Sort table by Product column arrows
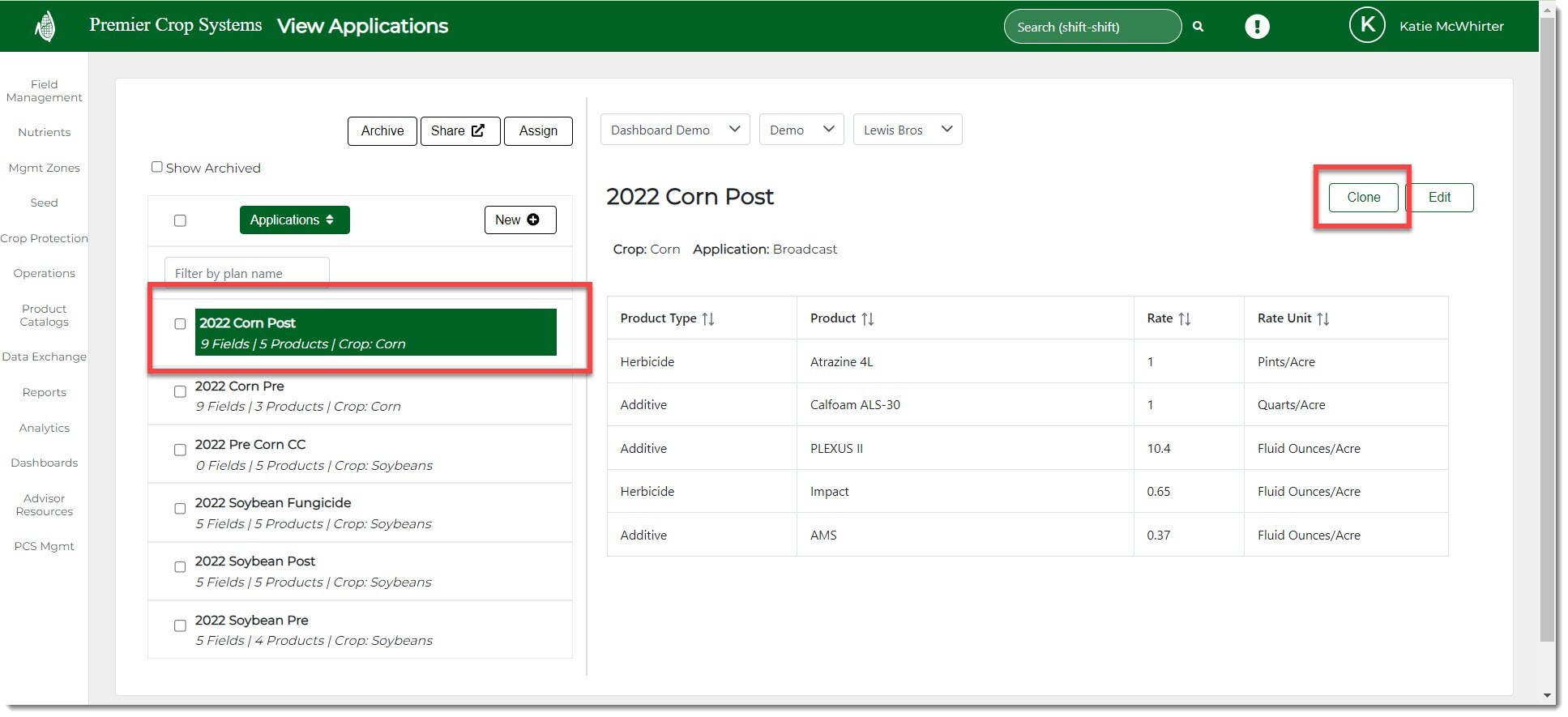 [x=868, y=318]
